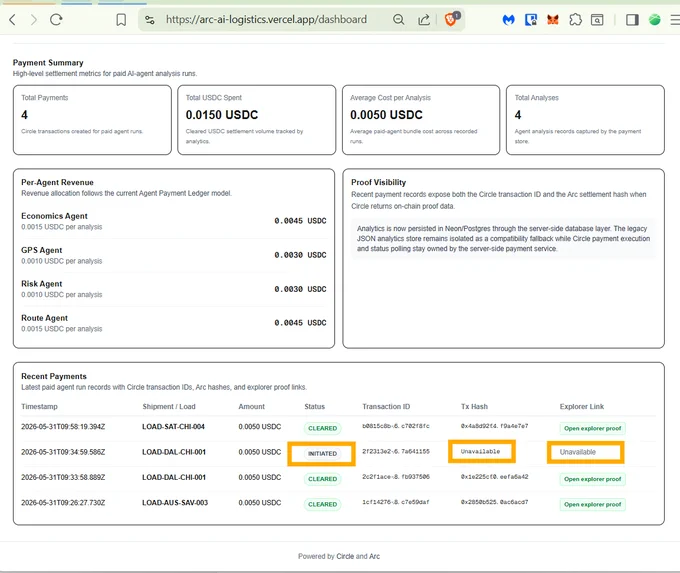The image size is (680, 573).
Task: Click the Per-Agent Revenue heading
Action: coord(57,182)
